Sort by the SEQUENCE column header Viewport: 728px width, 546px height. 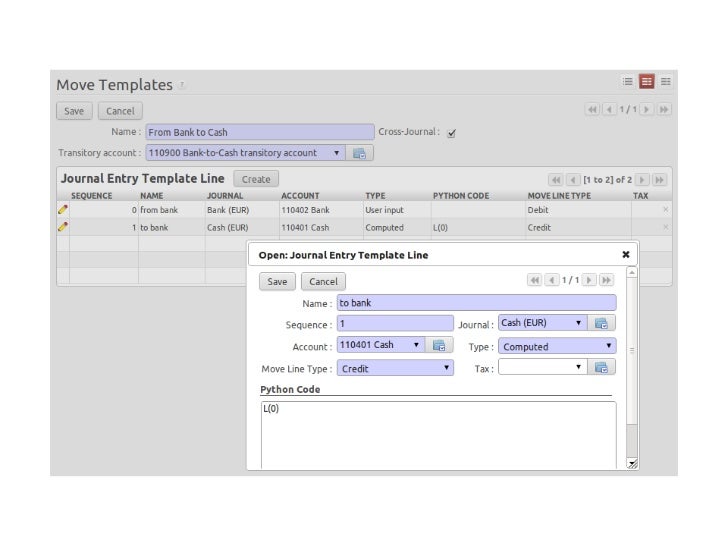click(x=91, y=196)
